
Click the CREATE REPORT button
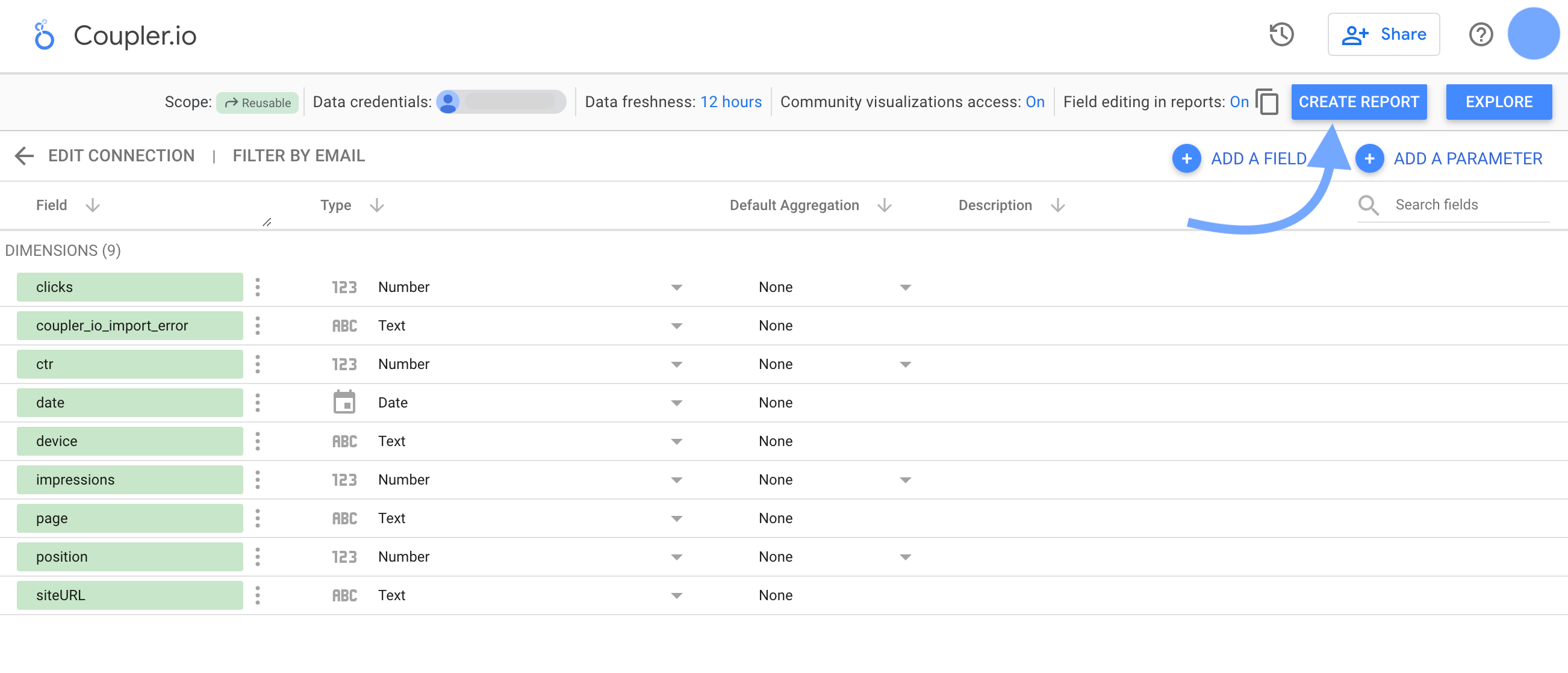point(1358,102)
